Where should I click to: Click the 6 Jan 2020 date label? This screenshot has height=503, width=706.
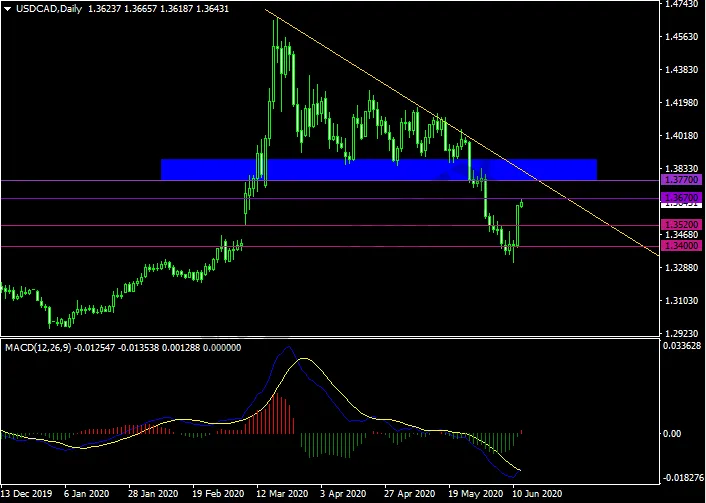click(86, 494)
